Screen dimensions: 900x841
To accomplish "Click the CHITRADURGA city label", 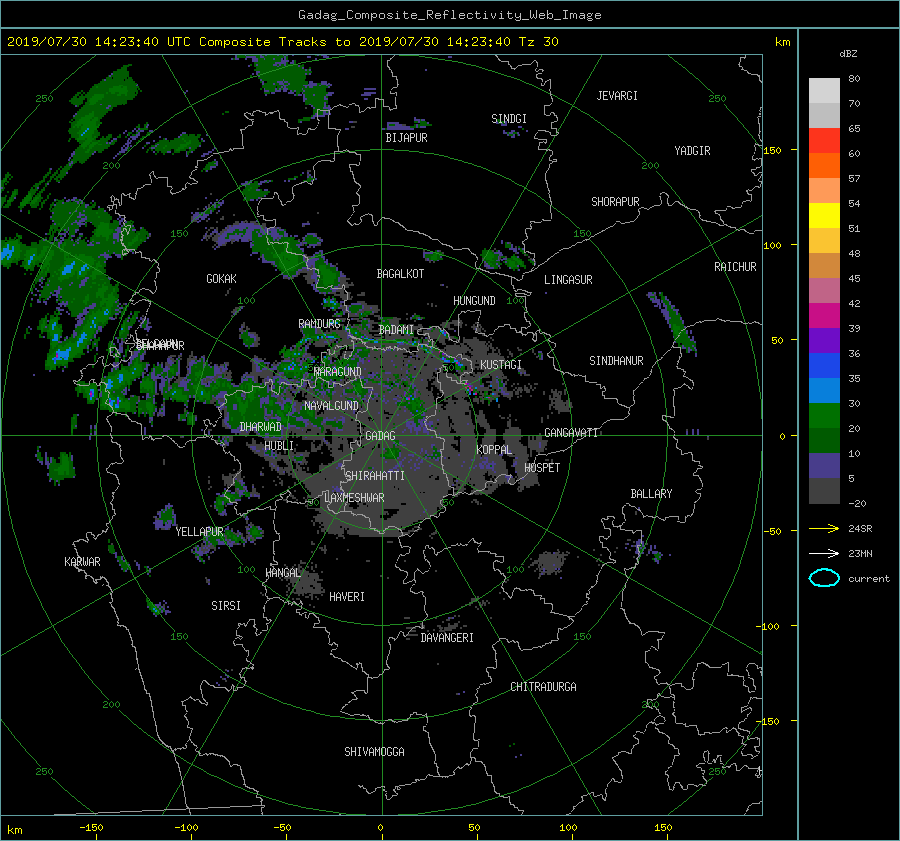I will pyautogui.click(x=544, y=687).
